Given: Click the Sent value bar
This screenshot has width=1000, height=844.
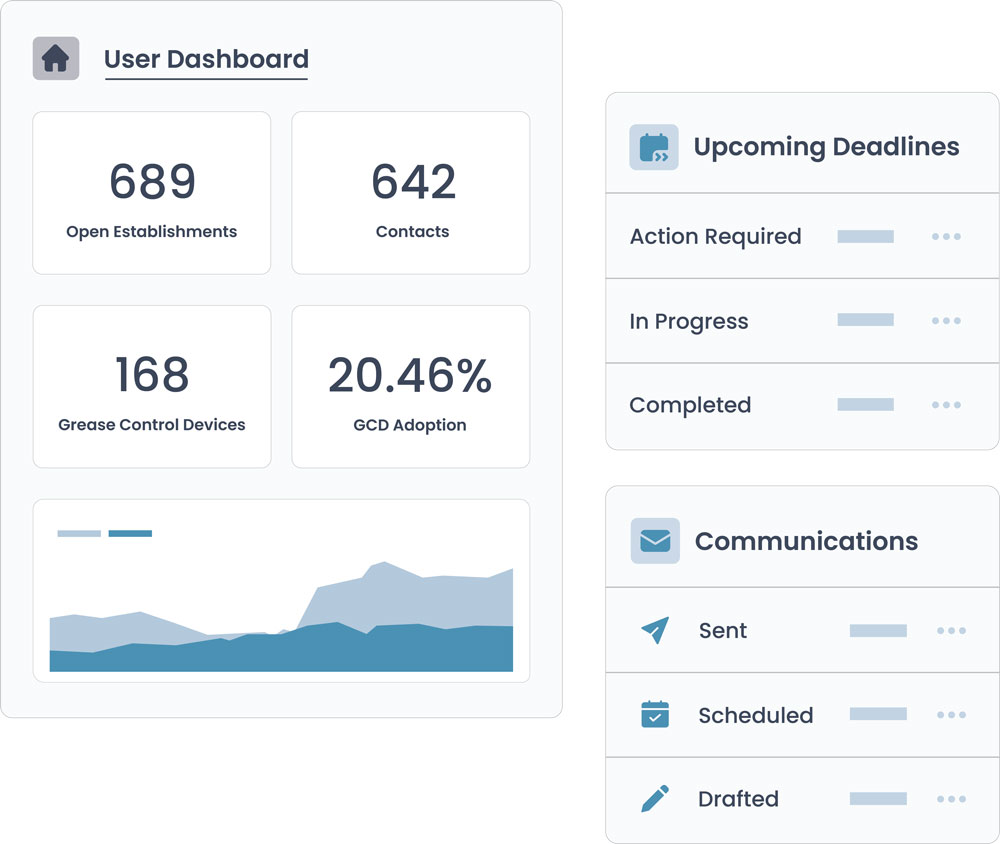Looking at the screenshot, I should point(878,630).
